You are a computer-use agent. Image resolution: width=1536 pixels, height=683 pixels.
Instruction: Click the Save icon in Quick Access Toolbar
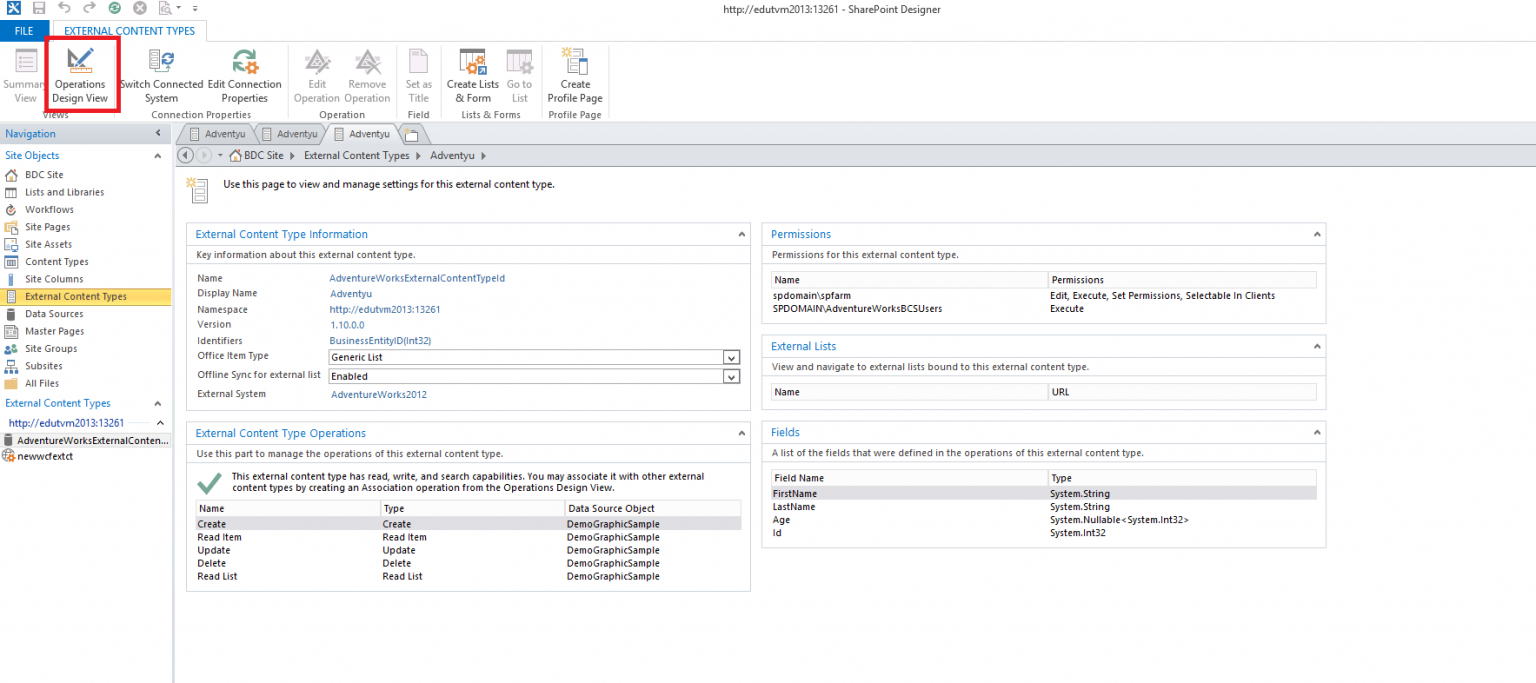[x=37, y=9]
